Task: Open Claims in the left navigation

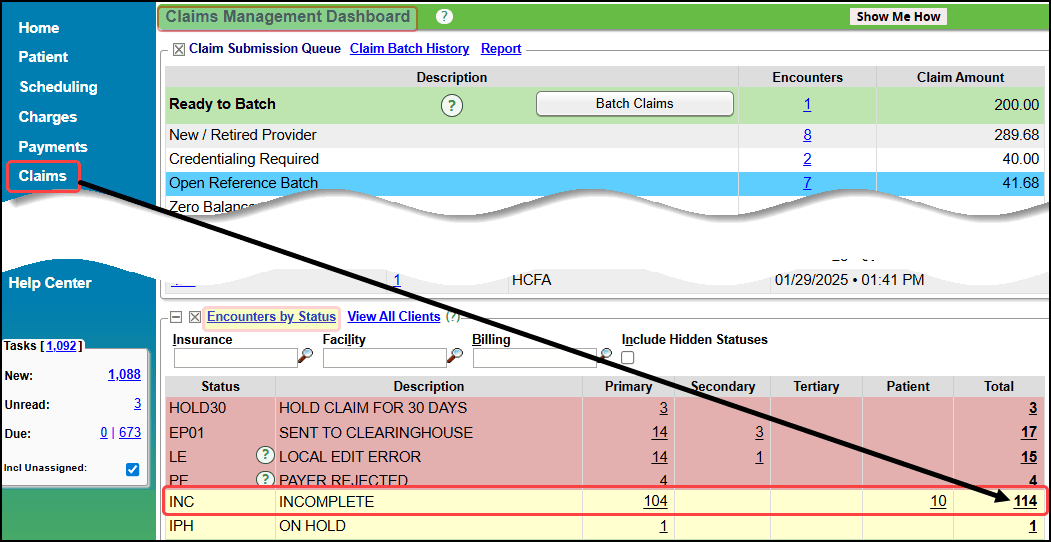Action: point(42,176)
